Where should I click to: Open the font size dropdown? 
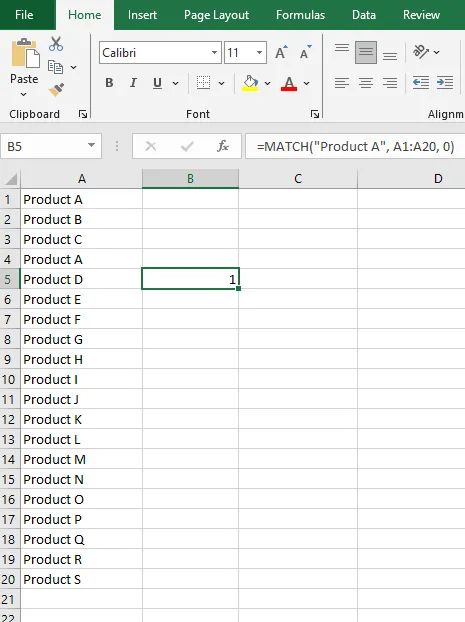259,52
